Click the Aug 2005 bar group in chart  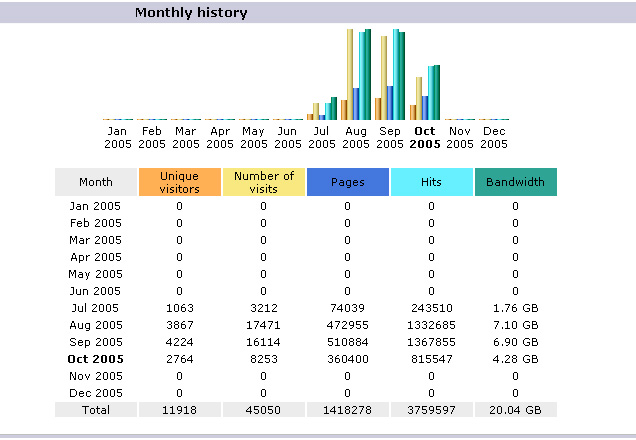click(356, 75)
